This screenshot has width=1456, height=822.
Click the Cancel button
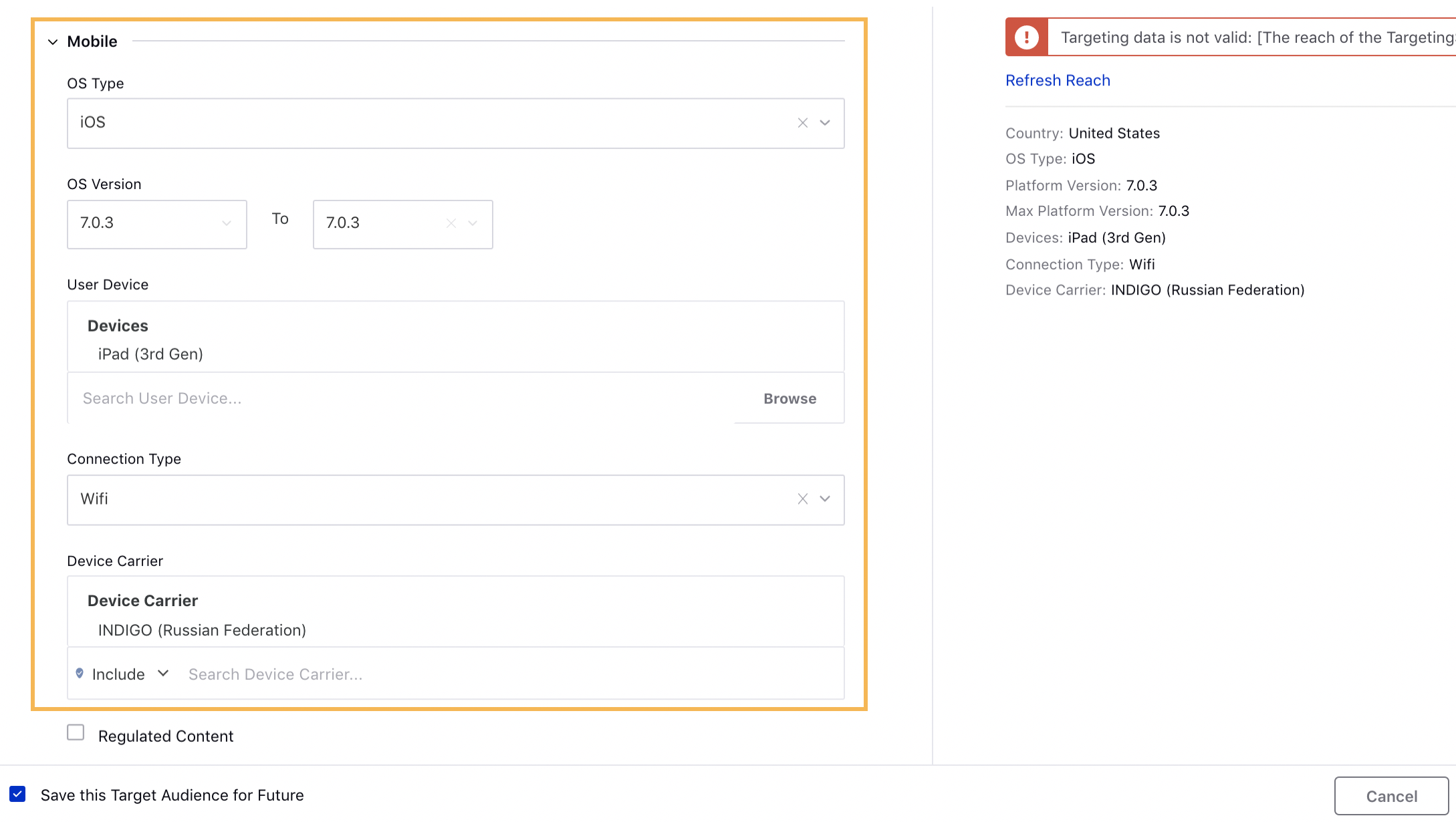coord(1391,795)
